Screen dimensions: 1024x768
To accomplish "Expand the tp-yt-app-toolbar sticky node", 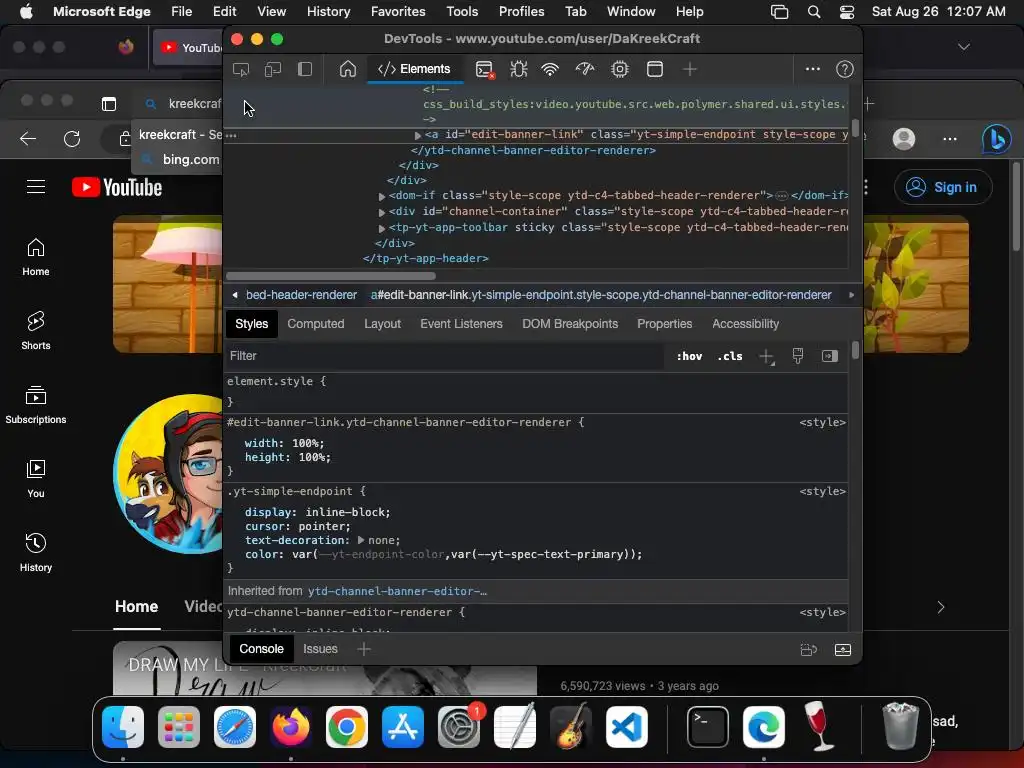I will [381, 228].
